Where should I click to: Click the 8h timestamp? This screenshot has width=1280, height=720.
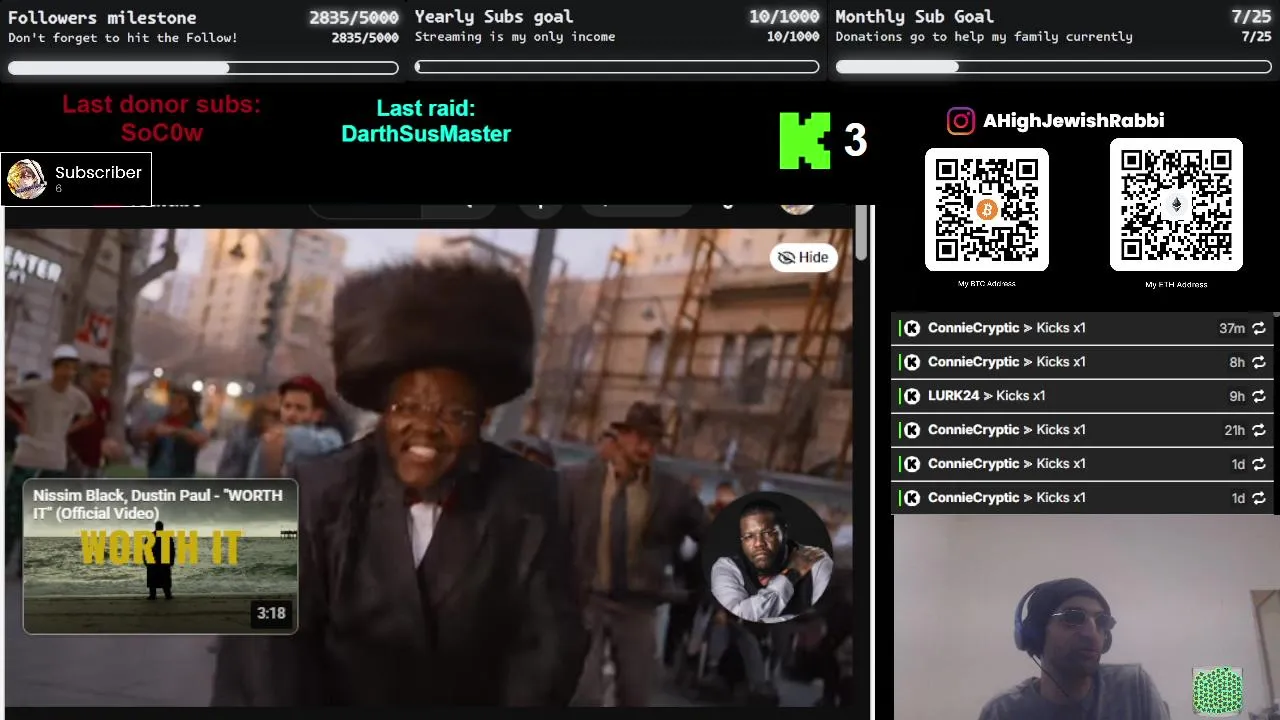tap(1237, 362)
